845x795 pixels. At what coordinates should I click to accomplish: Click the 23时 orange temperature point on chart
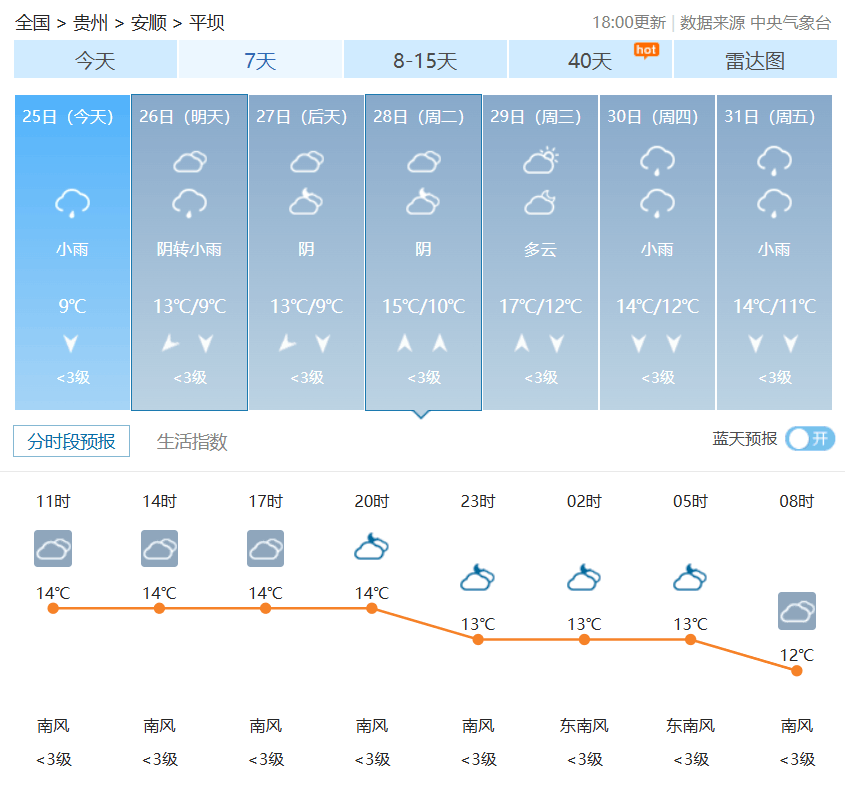point(478,639)
